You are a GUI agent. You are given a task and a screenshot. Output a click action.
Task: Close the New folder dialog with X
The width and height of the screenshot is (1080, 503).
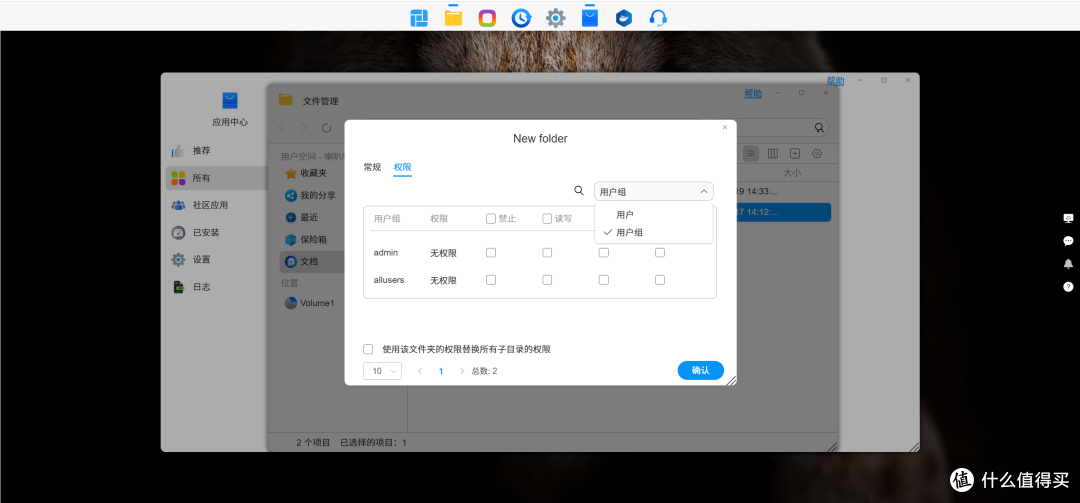coord(725,127)
